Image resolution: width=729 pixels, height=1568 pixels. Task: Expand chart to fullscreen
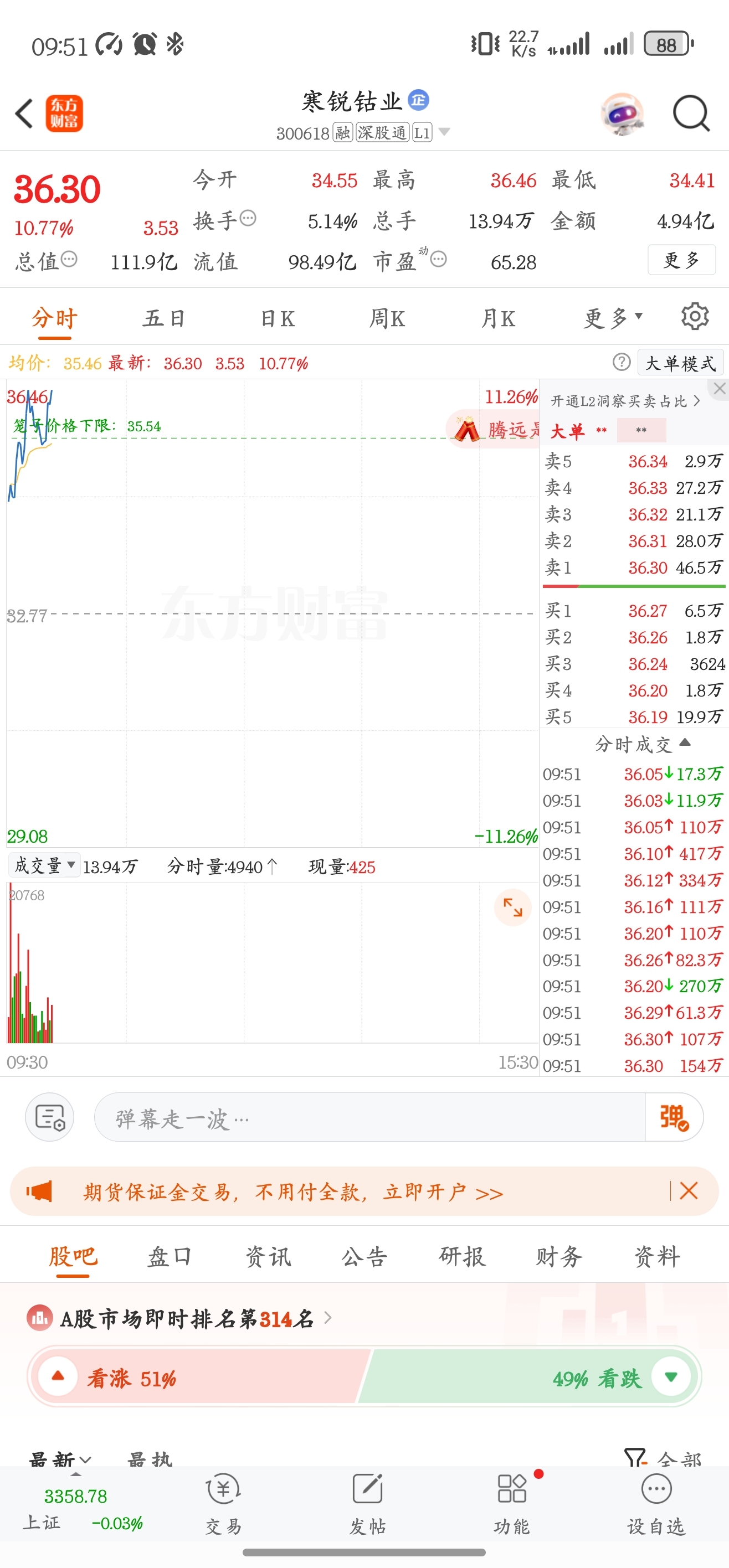pyautogui.click(x=513, y=907)
